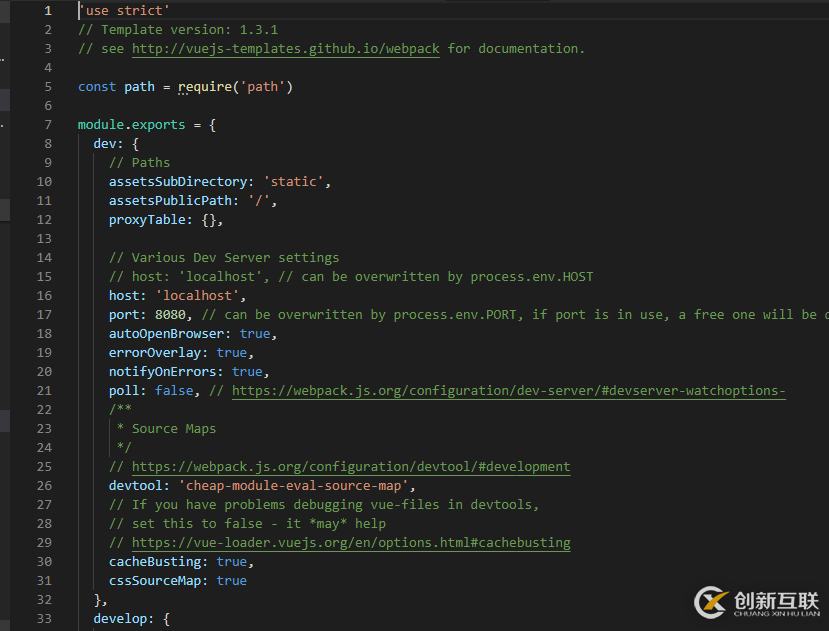Click the Chuang Xin Hu Lian watermark logo
The width and height of the screenshot is (829, 631).
click(757, 602)
